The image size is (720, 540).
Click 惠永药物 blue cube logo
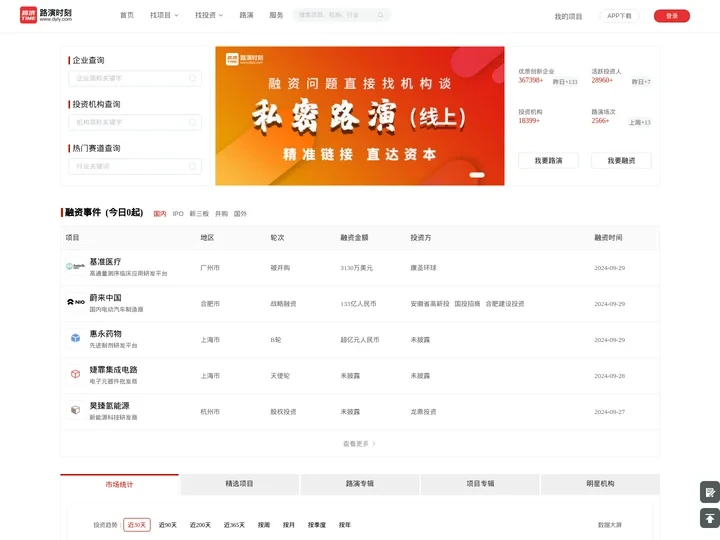(75, 338)
